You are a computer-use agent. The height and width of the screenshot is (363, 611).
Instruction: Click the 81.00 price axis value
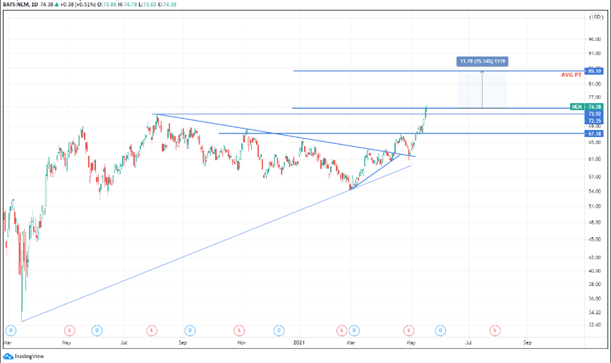595,84
